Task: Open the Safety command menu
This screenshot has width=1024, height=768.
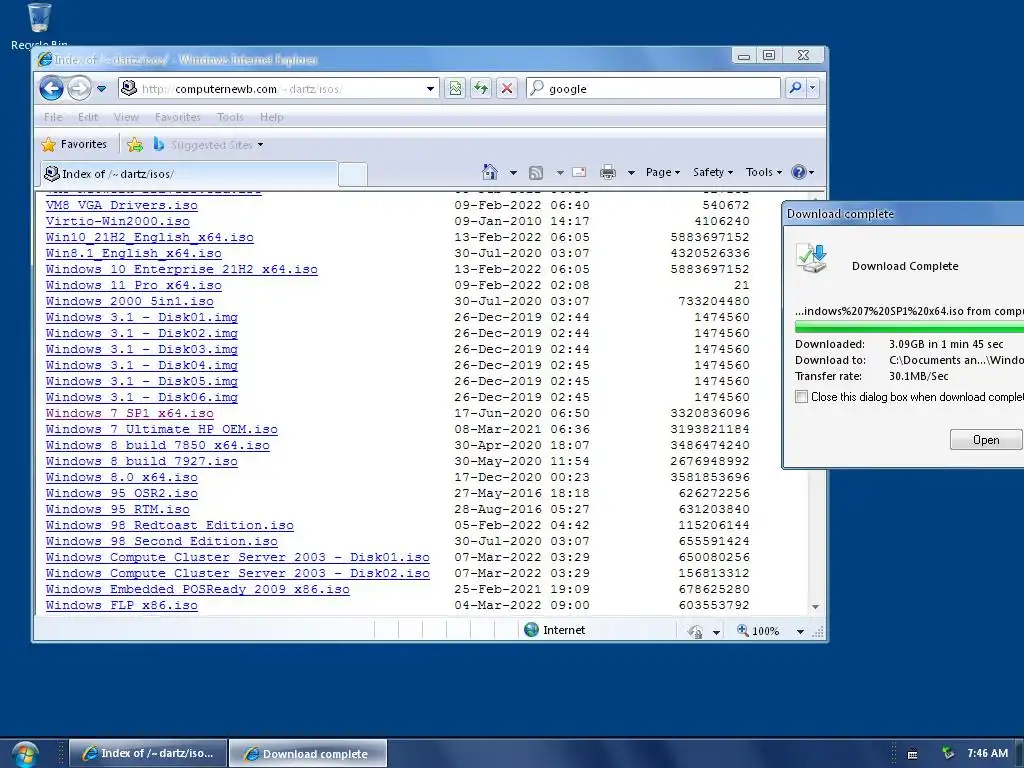Action: click(712, 172)
